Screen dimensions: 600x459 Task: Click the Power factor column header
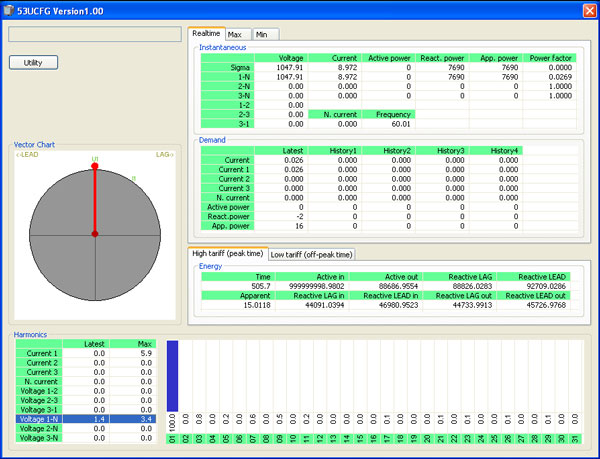point(550,58)
